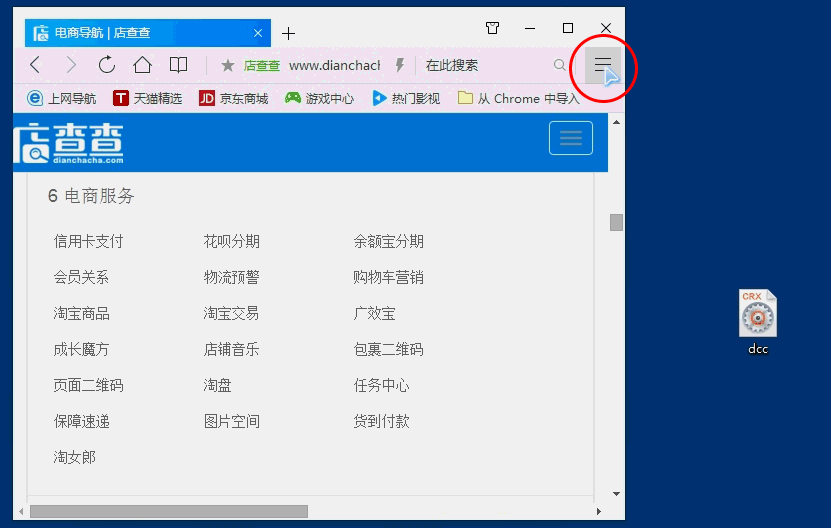Open the 物流预警 link
This screenshot has width=831, height=528.
[x=232, y=277]
